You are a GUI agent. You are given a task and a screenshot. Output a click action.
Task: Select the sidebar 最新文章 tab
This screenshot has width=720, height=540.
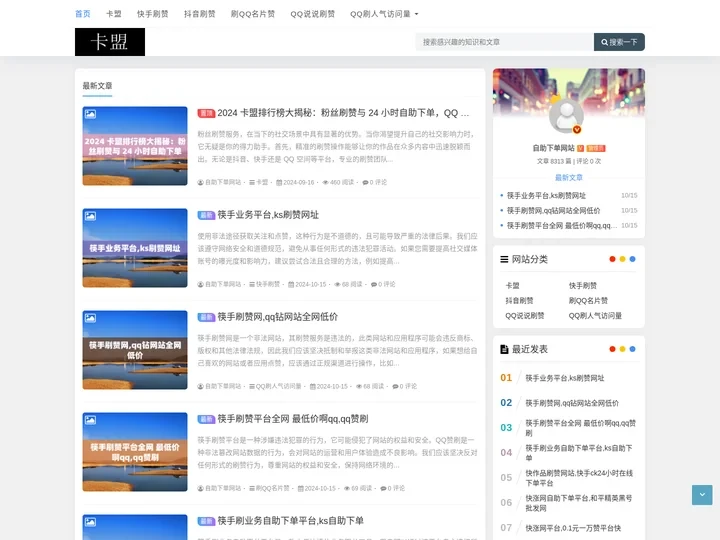click(x=568, y=178)
